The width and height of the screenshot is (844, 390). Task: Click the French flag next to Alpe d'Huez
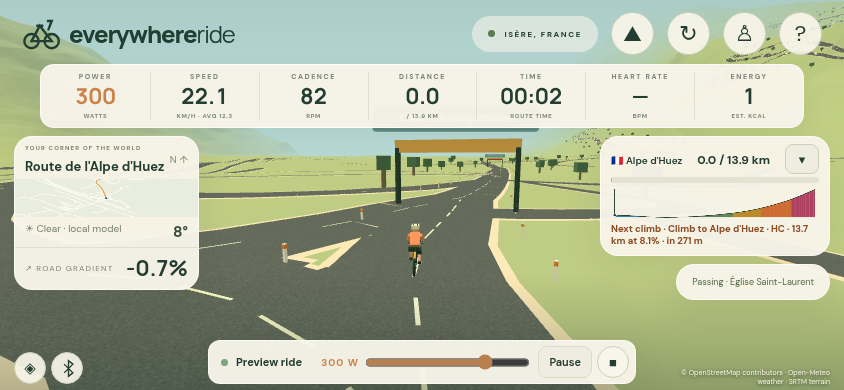coord(617,160)
